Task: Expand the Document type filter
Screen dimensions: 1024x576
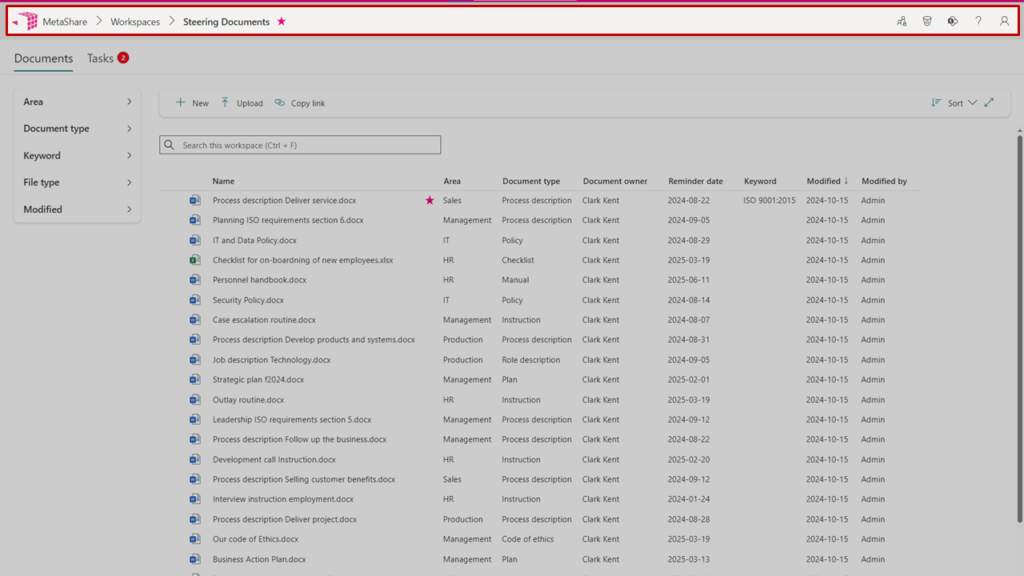Action: pos(78,129)
